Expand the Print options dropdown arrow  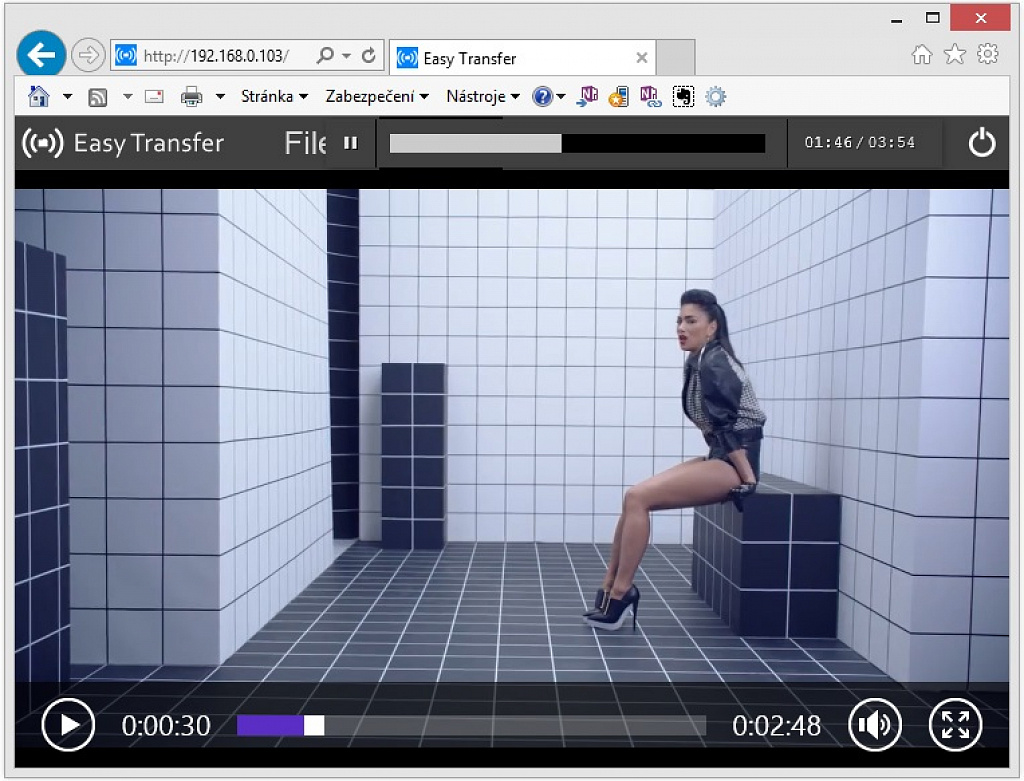point(220,97)
